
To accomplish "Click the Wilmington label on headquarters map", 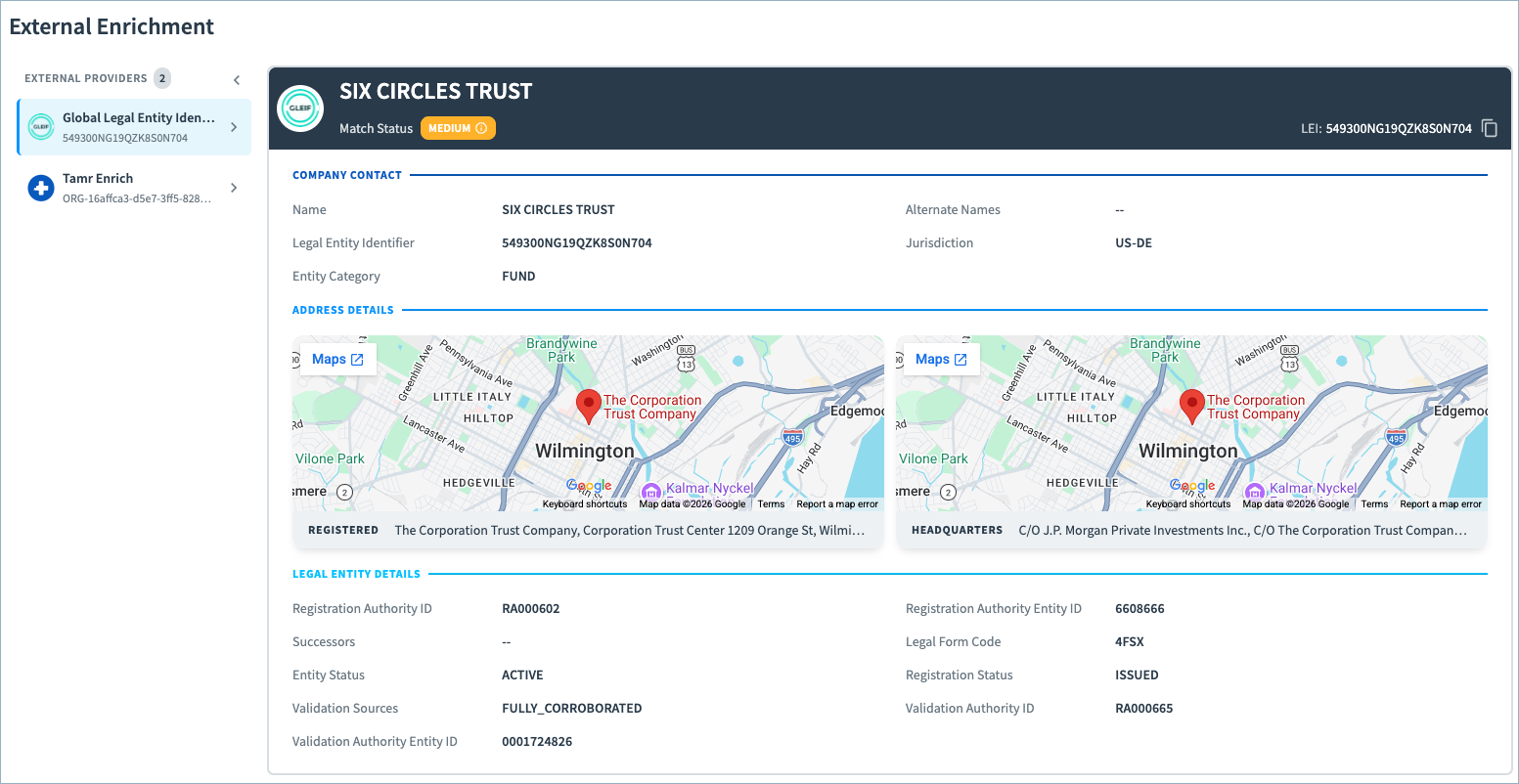I will tap(1188, 451).
